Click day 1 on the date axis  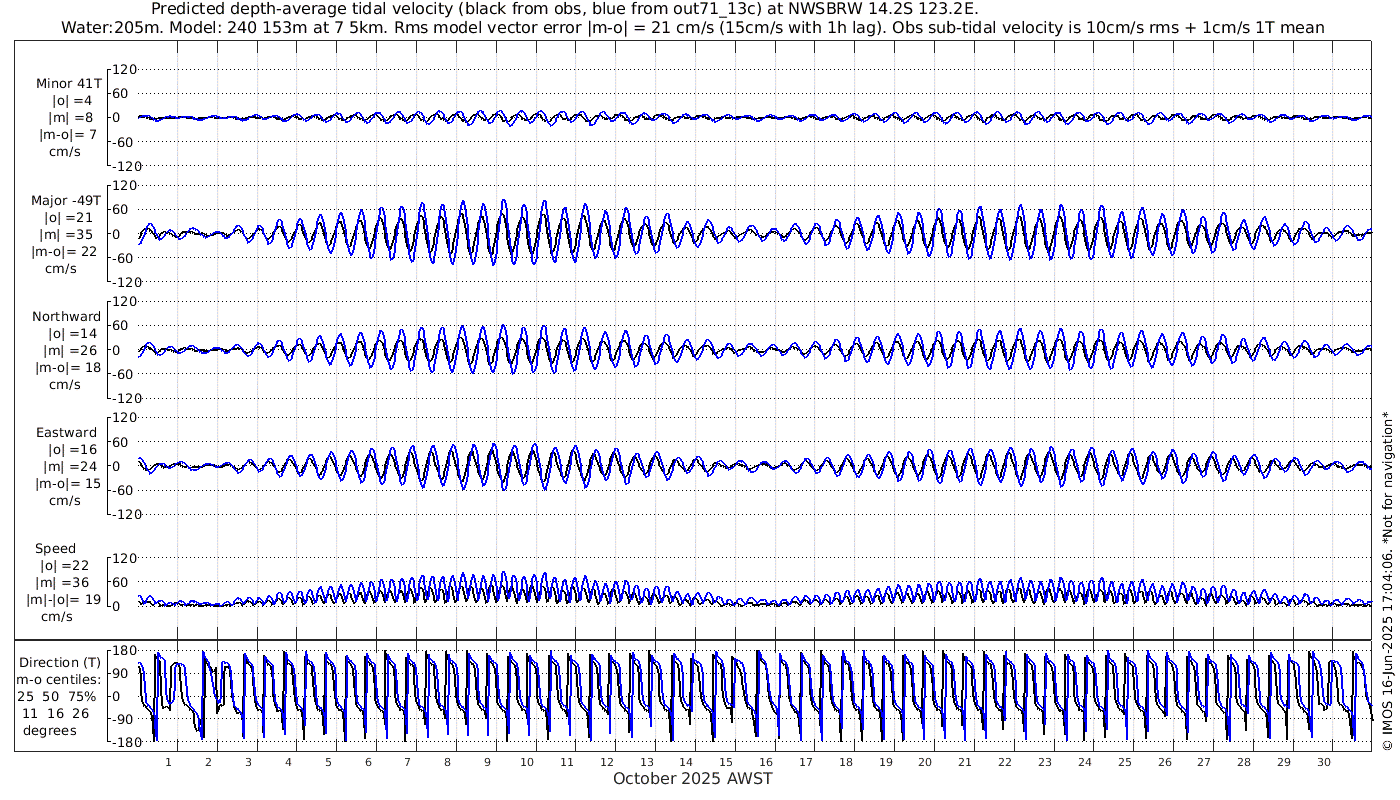[168, 761]
